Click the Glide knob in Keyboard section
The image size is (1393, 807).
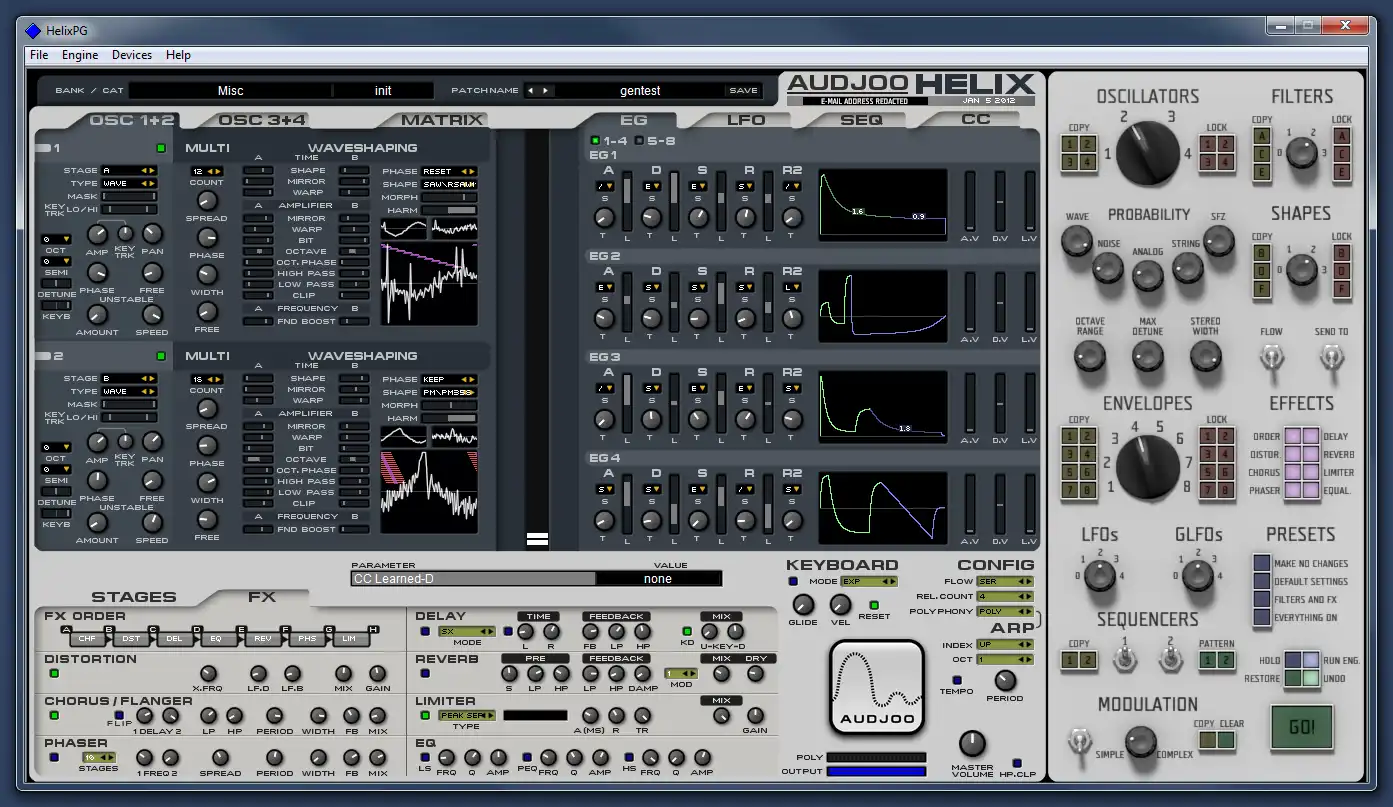click(x=803, y=604)
